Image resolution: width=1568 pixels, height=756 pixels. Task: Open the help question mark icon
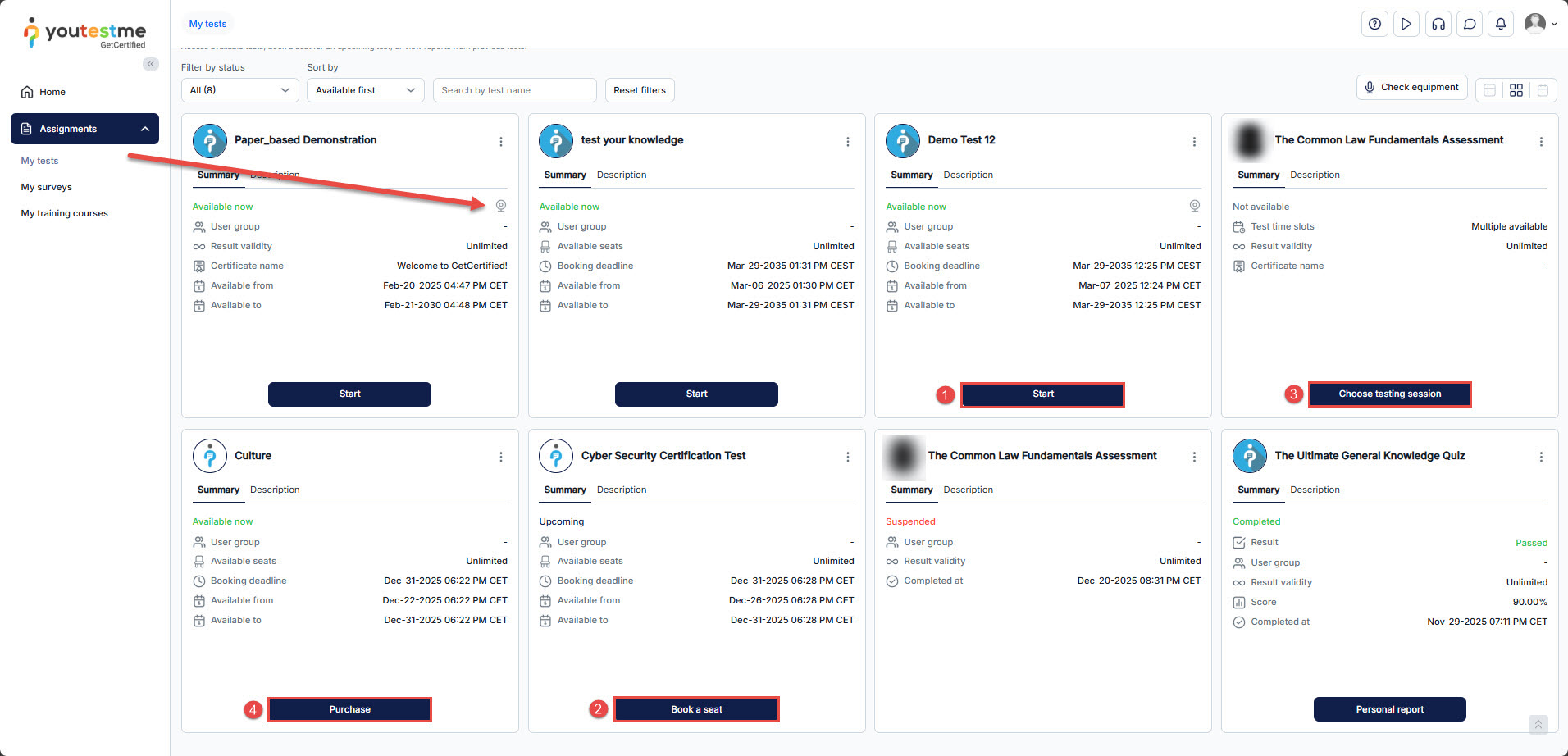pos(1374,24)
